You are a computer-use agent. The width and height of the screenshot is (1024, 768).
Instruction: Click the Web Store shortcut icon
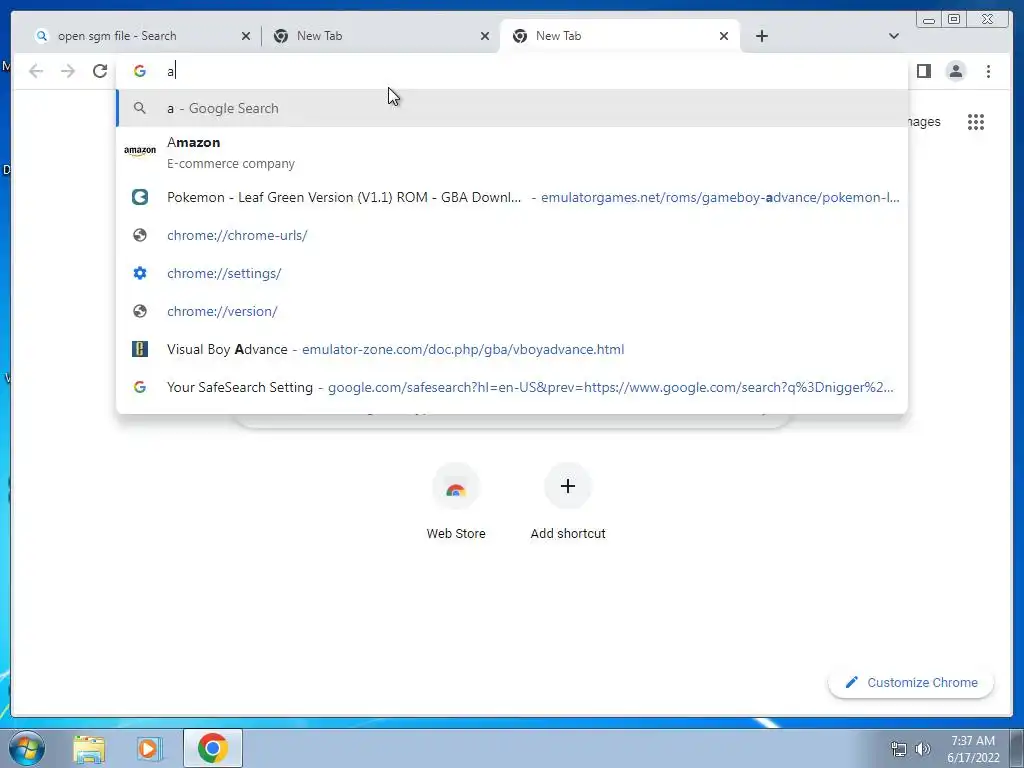pos(456,487)
